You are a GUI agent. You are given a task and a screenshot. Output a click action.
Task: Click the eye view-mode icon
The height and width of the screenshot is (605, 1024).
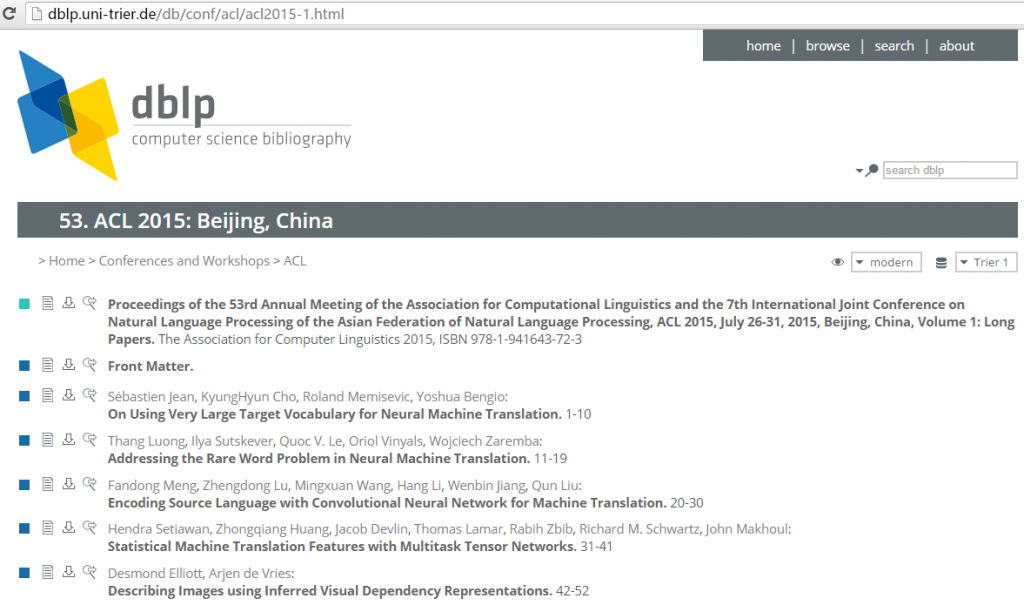pos(837,262)
